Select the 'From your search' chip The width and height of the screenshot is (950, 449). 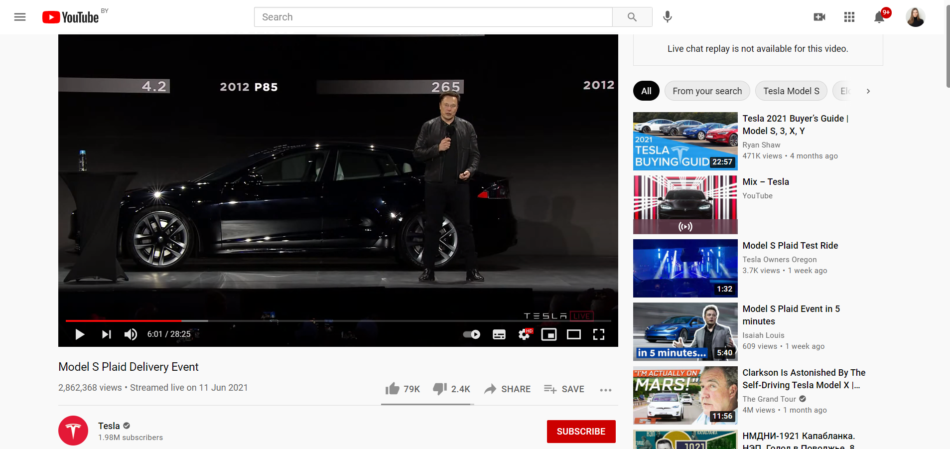(x=707, y=91)
